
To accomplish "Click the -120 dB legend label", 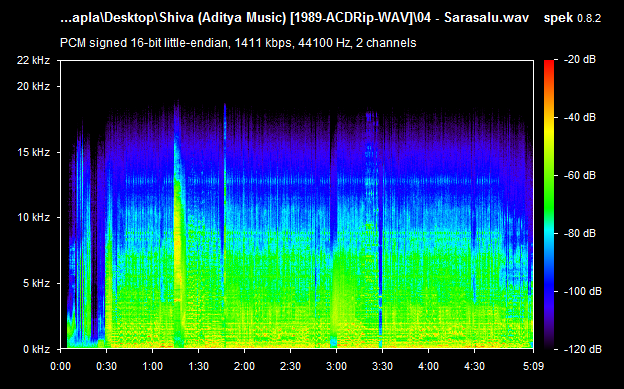I will click(x=583, y=350).
